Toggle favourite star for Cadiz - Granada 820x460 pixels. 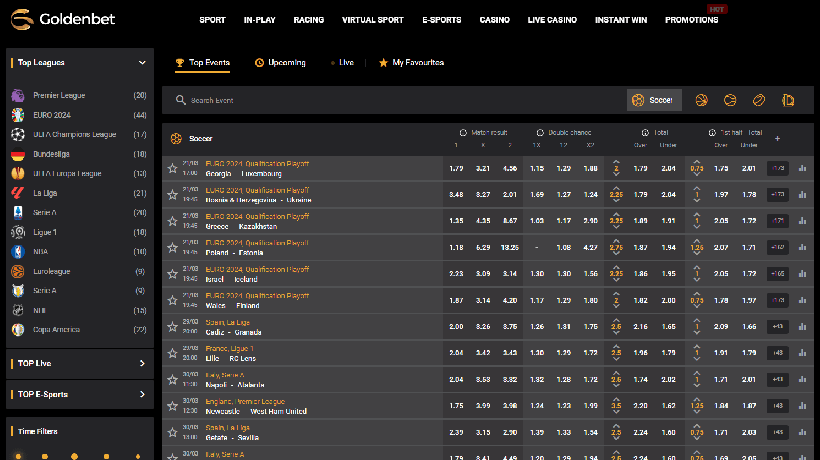(x=173, y=326)
